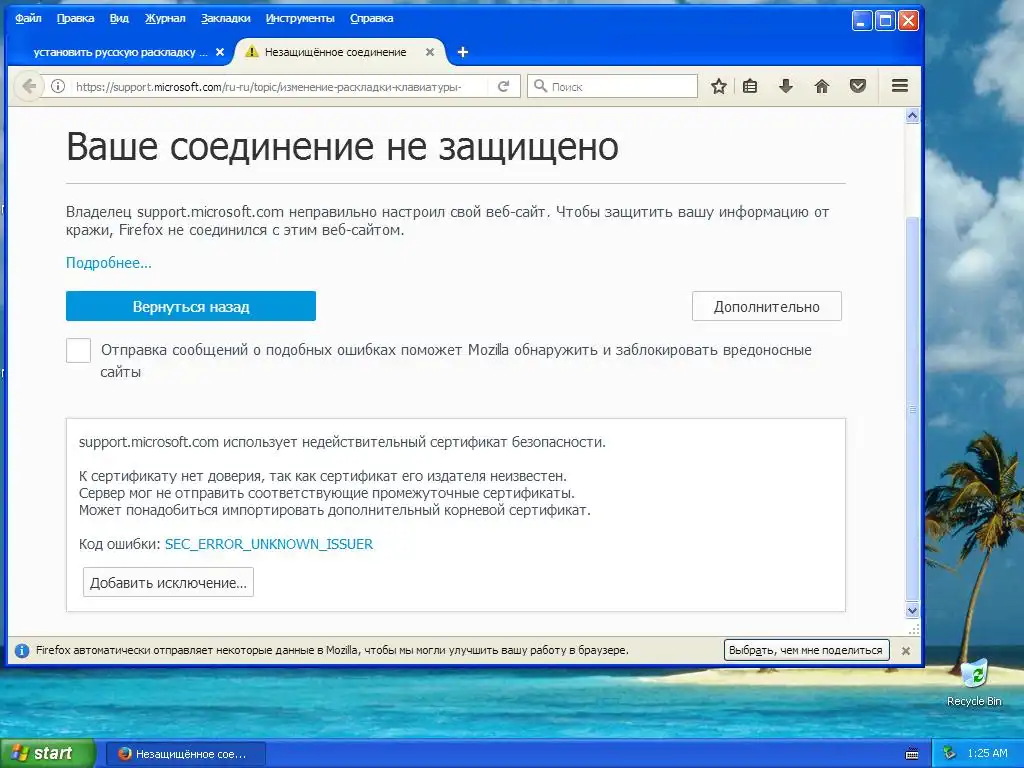Viewport: 1024px width, 768px height.
Task: Enable error report sending checkbox
Action: pos(78,350)
